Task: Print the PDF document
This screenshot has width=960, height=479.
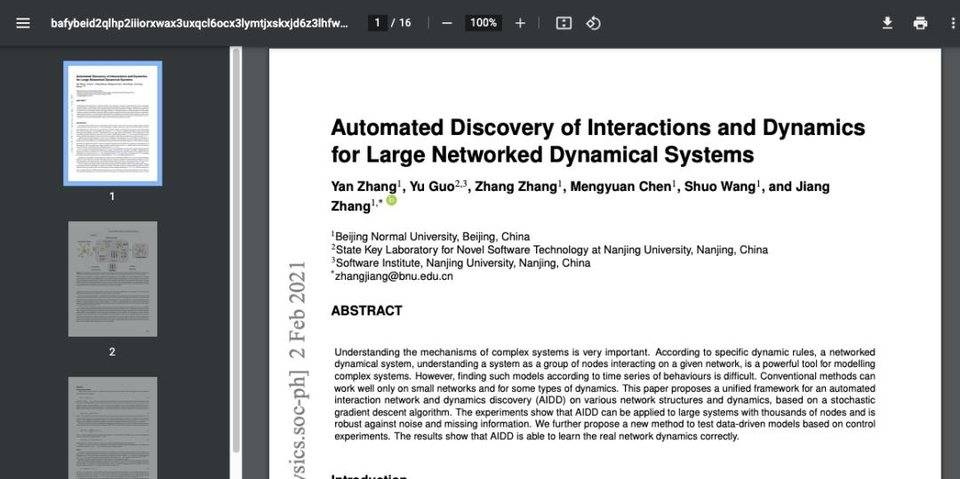Action: [x=920, y=23]
